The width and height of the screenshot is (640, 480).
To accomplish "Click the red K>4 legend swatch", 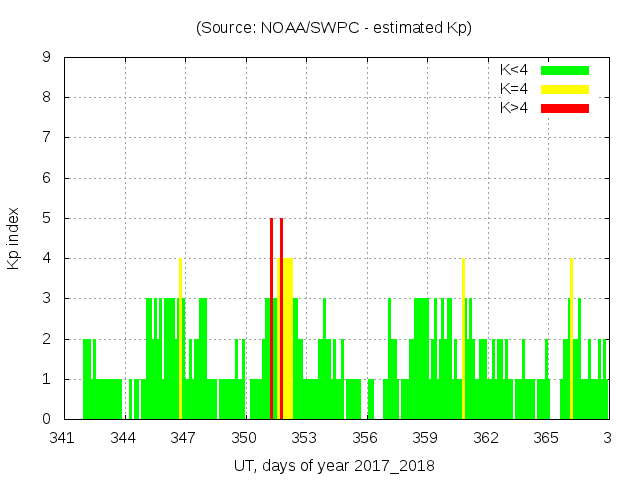I will click(x=565, y=108).
